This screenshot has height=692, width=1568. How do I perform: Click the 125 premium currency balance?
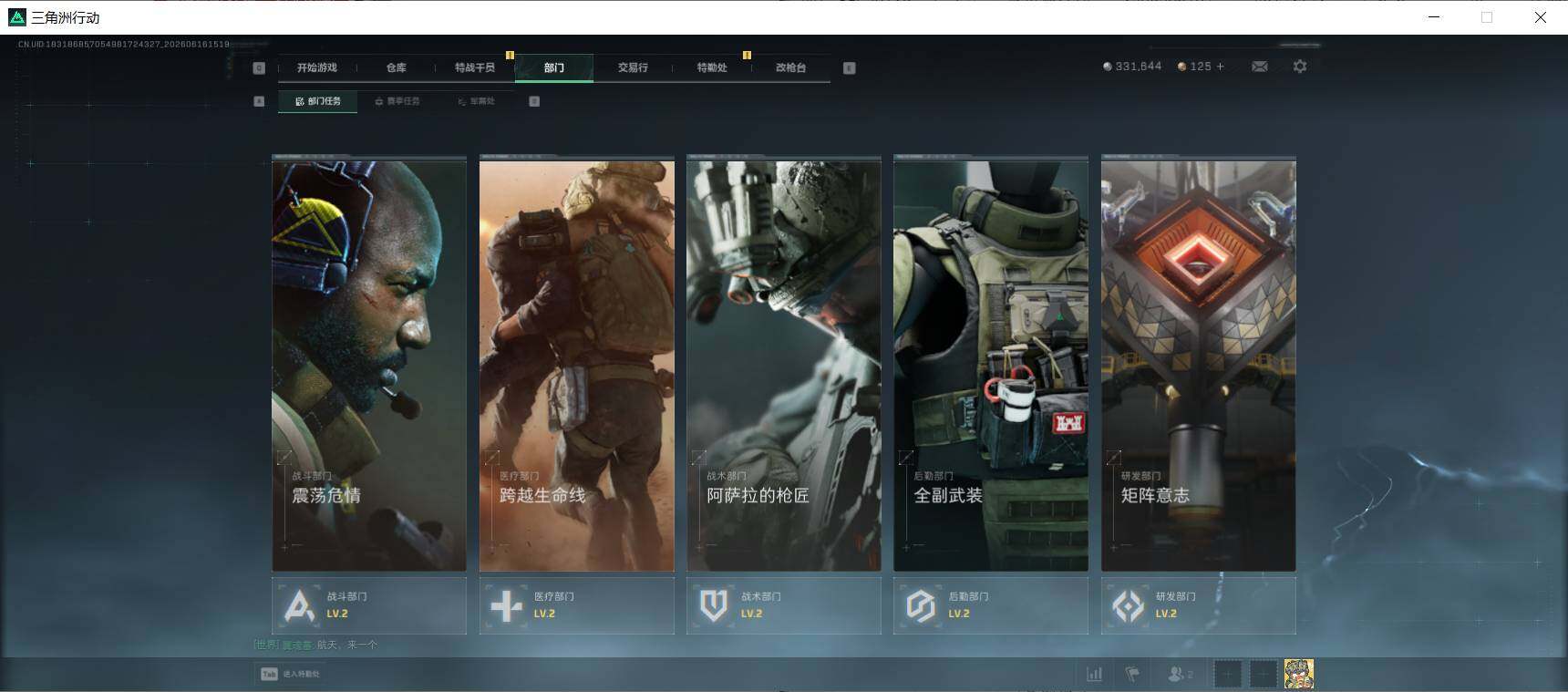coord(1201,67)
